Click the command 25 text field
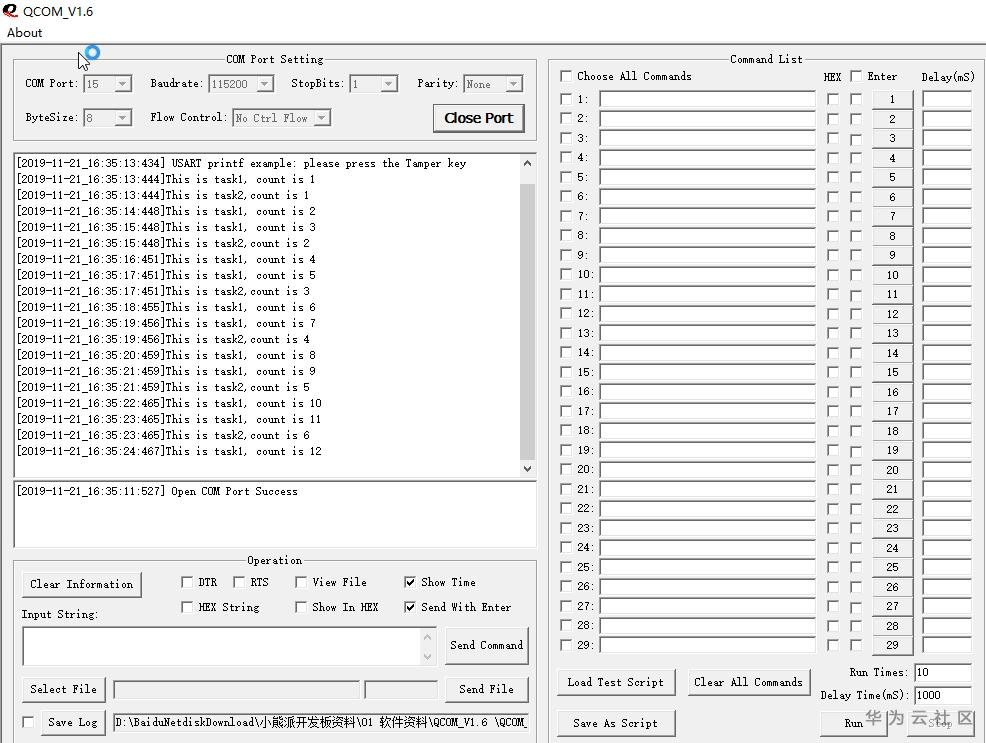The image size is (986, 743). (x=707, y=567)
